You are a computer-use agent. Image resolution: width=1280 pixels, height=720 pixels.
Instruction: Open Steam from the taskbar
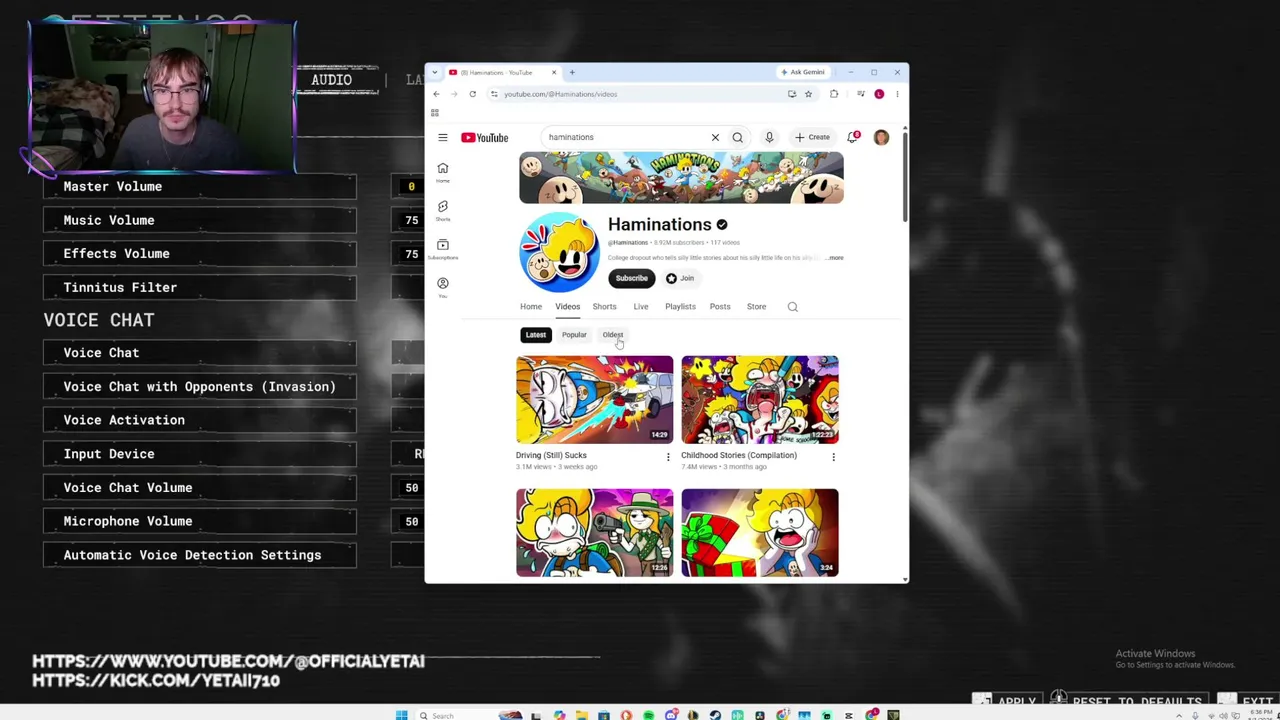click(715, 715)
